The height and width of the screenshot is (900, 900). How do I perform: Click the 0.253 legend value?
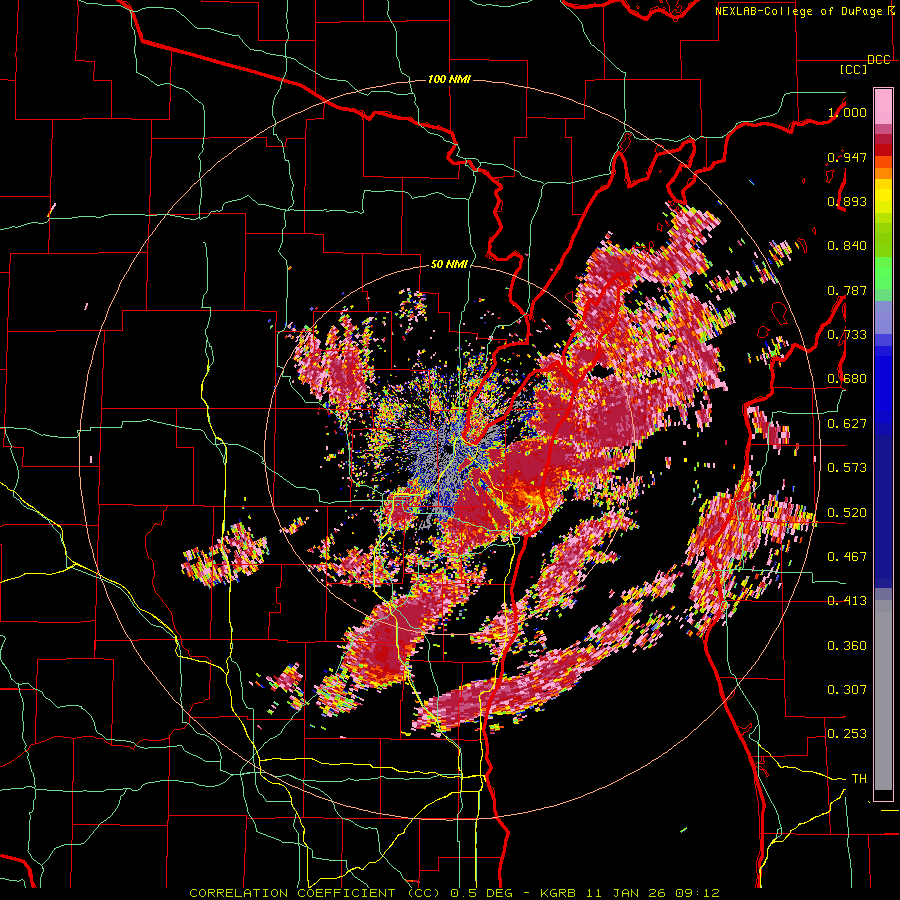tap(847, 734)
